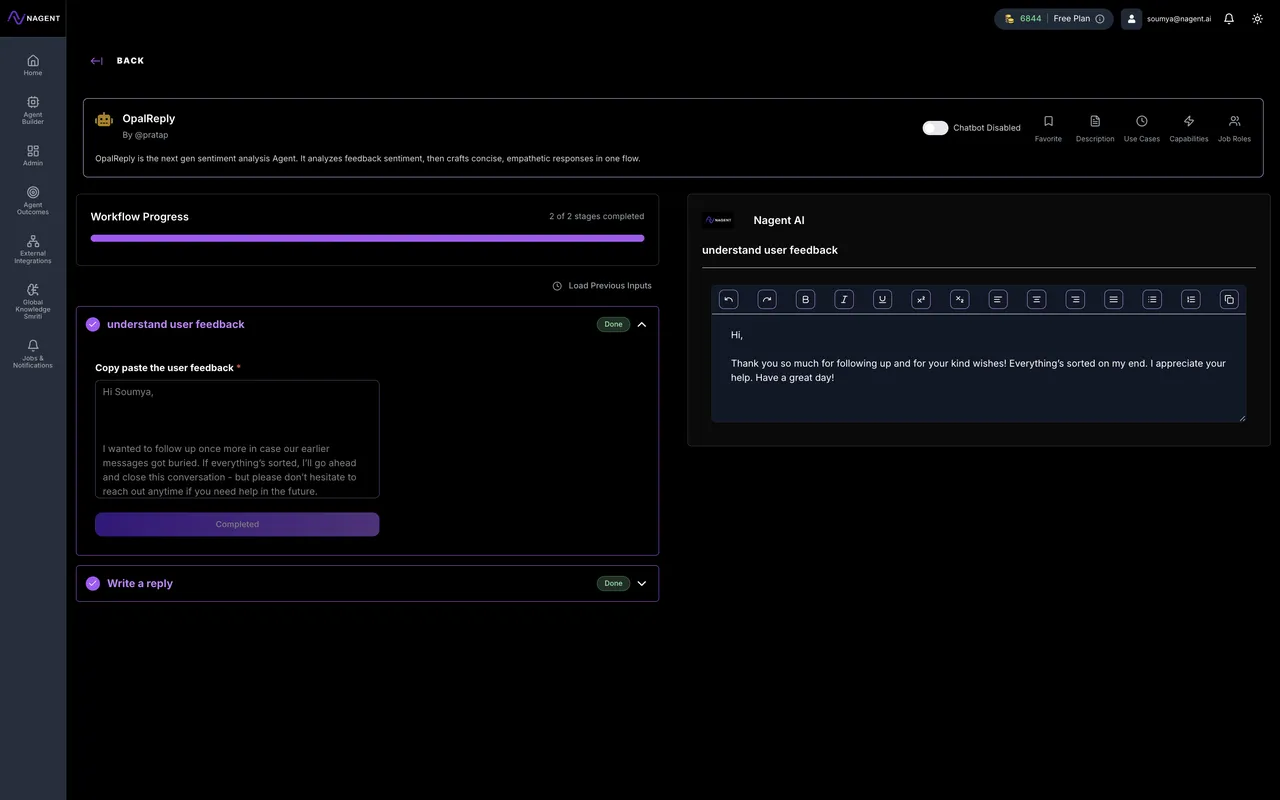This screenshot has width=1280, height=800.
Task: Apply italic formatting in the reply editor
Action: point(844,299)
